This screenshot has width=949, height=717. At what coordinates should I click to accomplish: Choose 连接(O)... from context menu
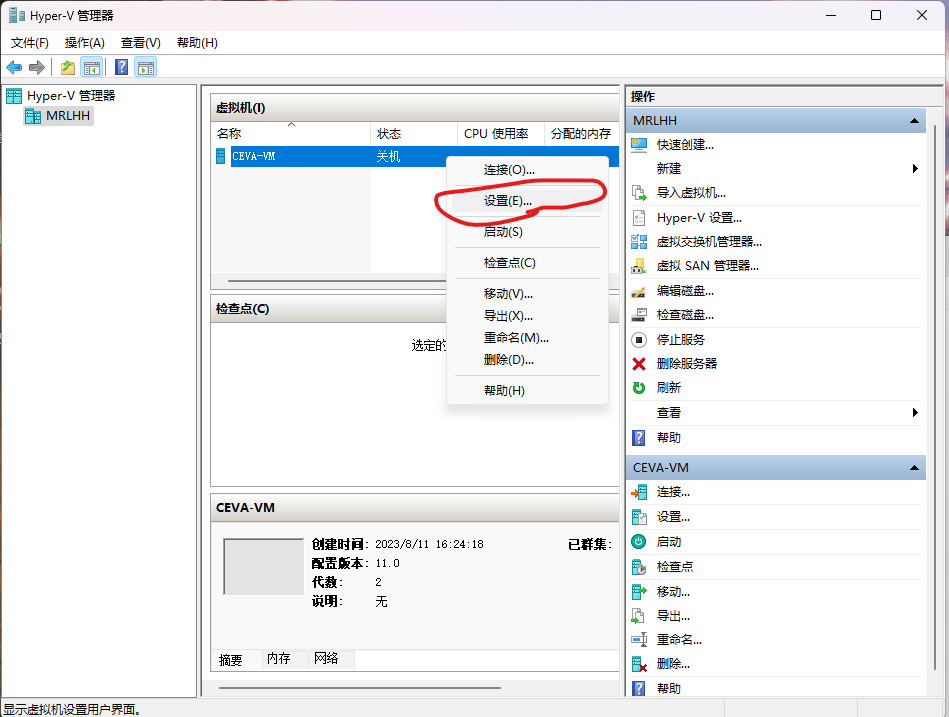coord(527,169)
